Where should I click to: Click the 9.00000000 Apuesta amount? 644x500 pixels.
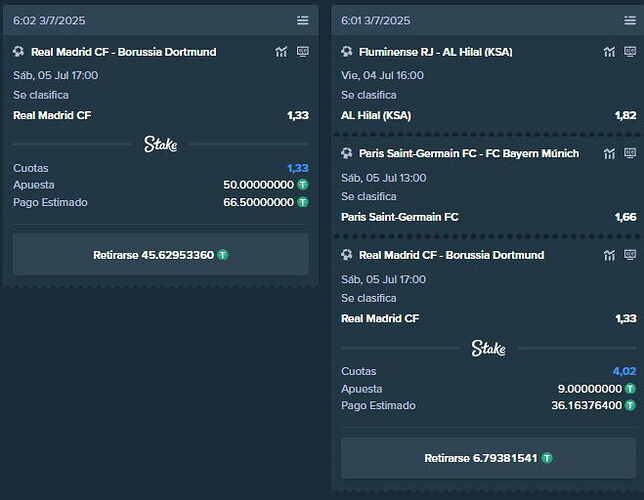click(x=589, y=389)
